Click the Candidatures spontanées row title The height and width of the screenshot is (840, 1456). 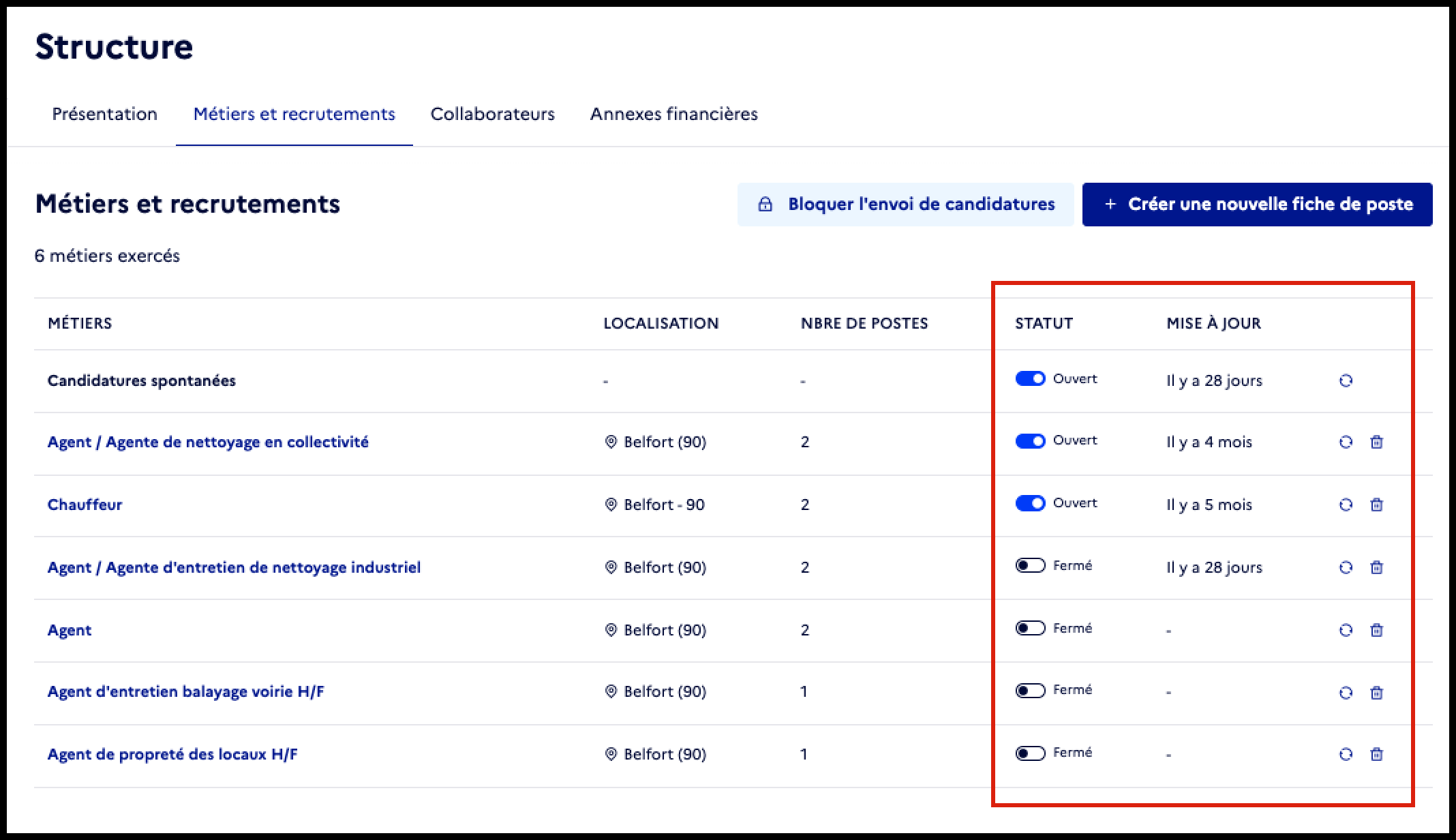(x=141, y=380)
